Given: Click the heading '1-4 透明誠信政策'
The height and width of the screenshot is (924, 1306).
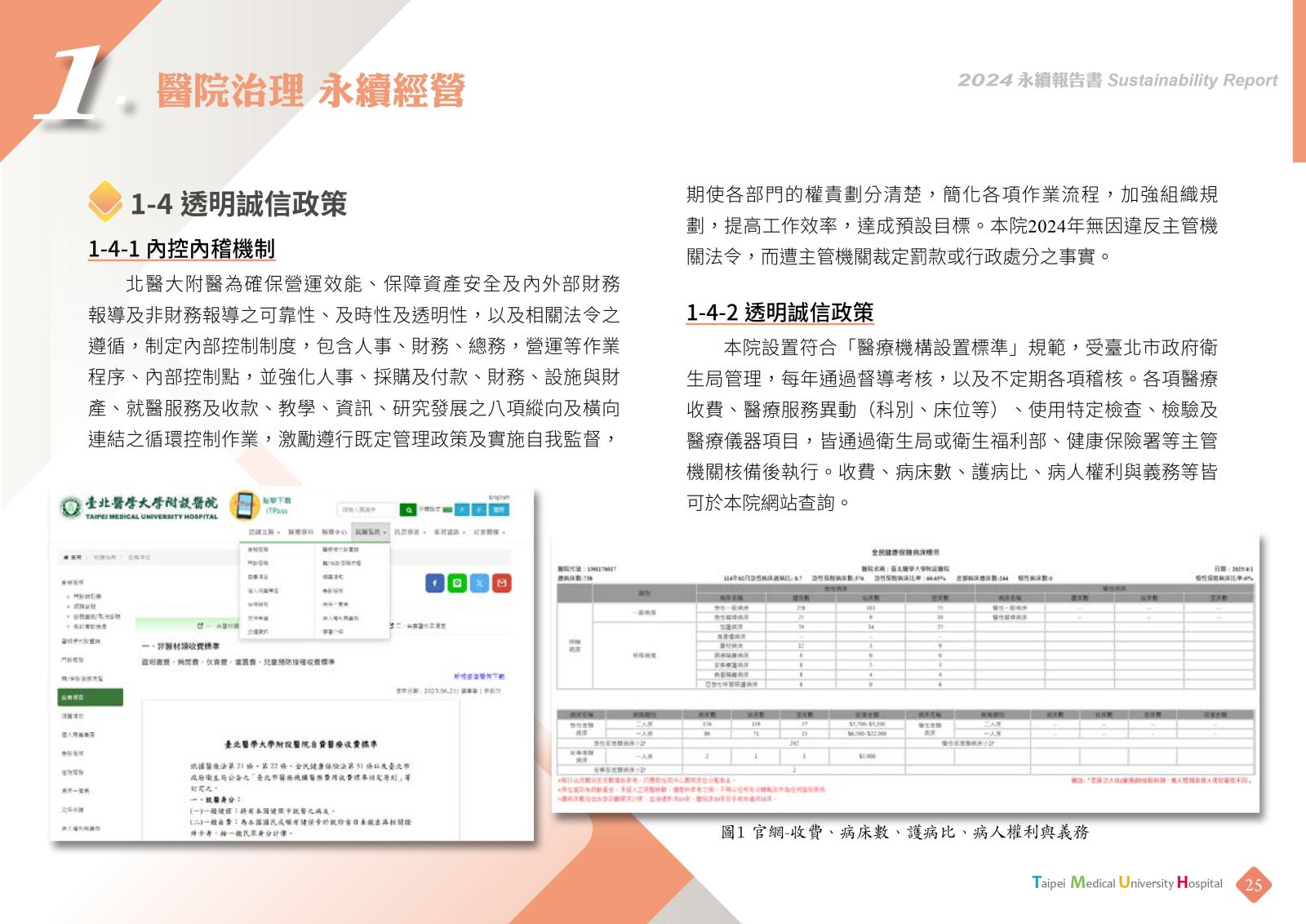Looking at the screenshot, I should tap(239, 204).
